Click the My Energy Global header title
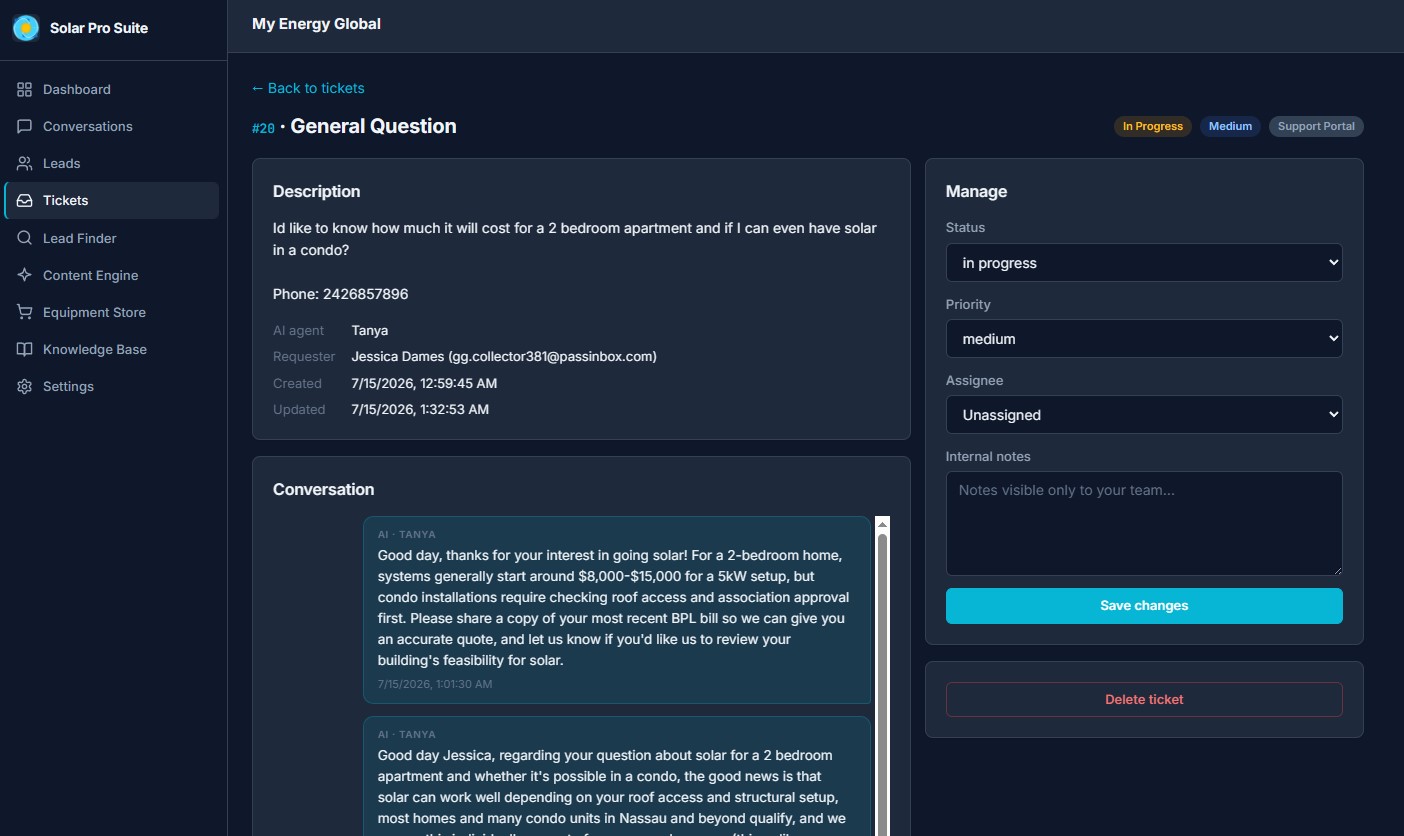This screenshot has height=836, width=1404. (316, 24)
